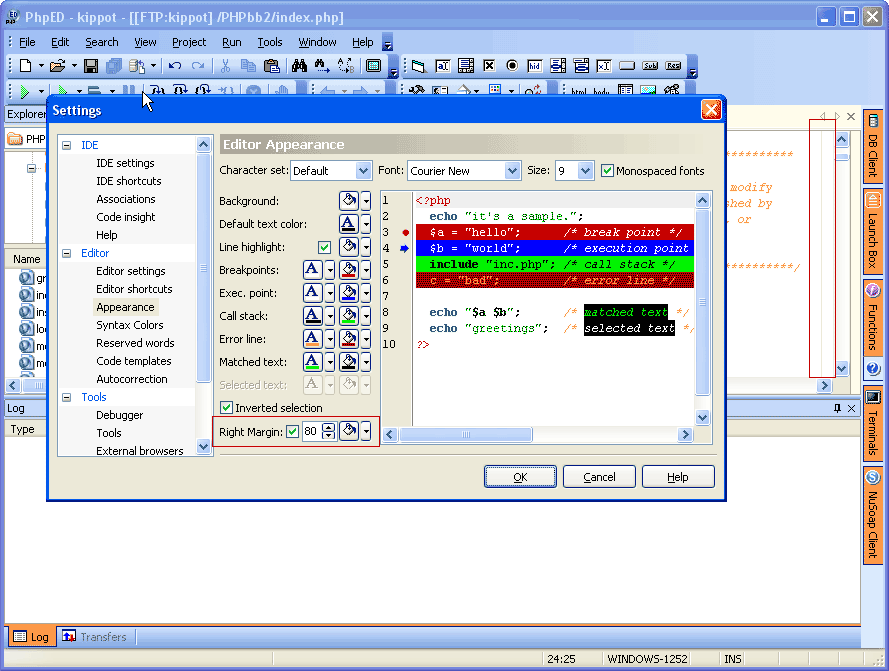
Task: Click the Replace icon in toolbar
Action: [x=345, y=66]
